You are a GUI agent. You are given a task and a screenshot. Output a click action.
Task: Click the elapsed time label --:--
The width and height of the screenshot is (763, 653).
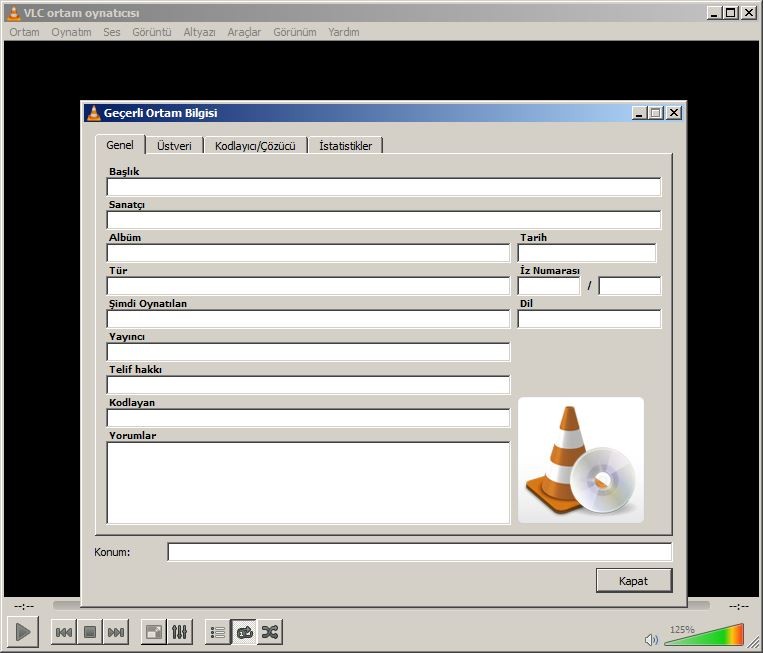point(24,606)
